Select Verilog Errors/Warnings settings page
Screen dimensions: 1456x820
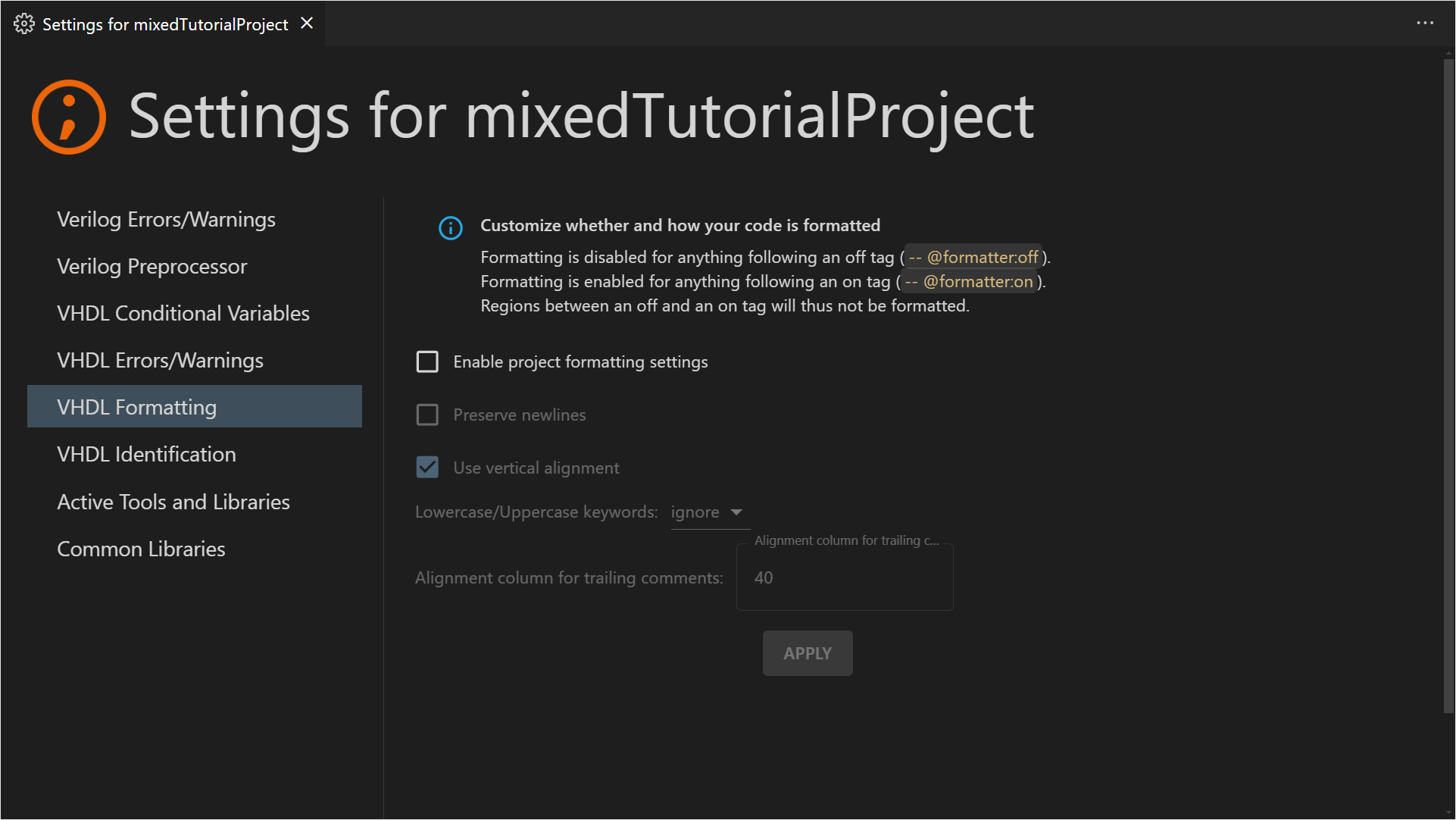(166, 220)
